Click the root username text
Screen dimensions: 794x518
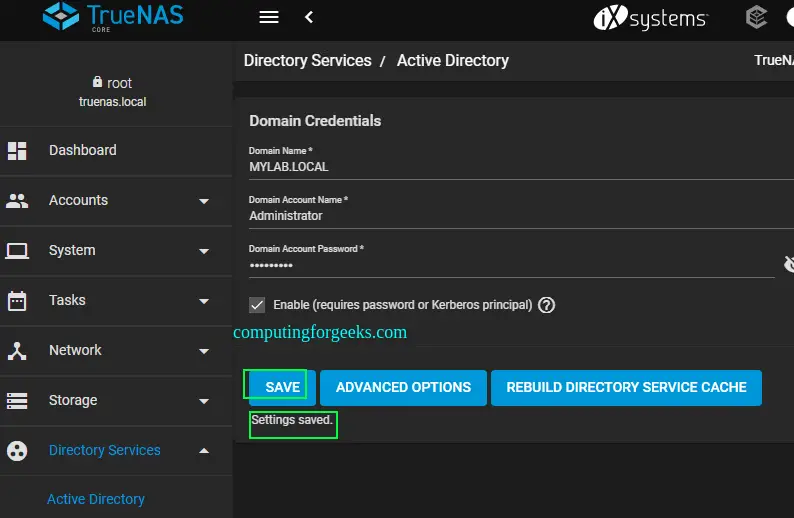pos(120,83)
